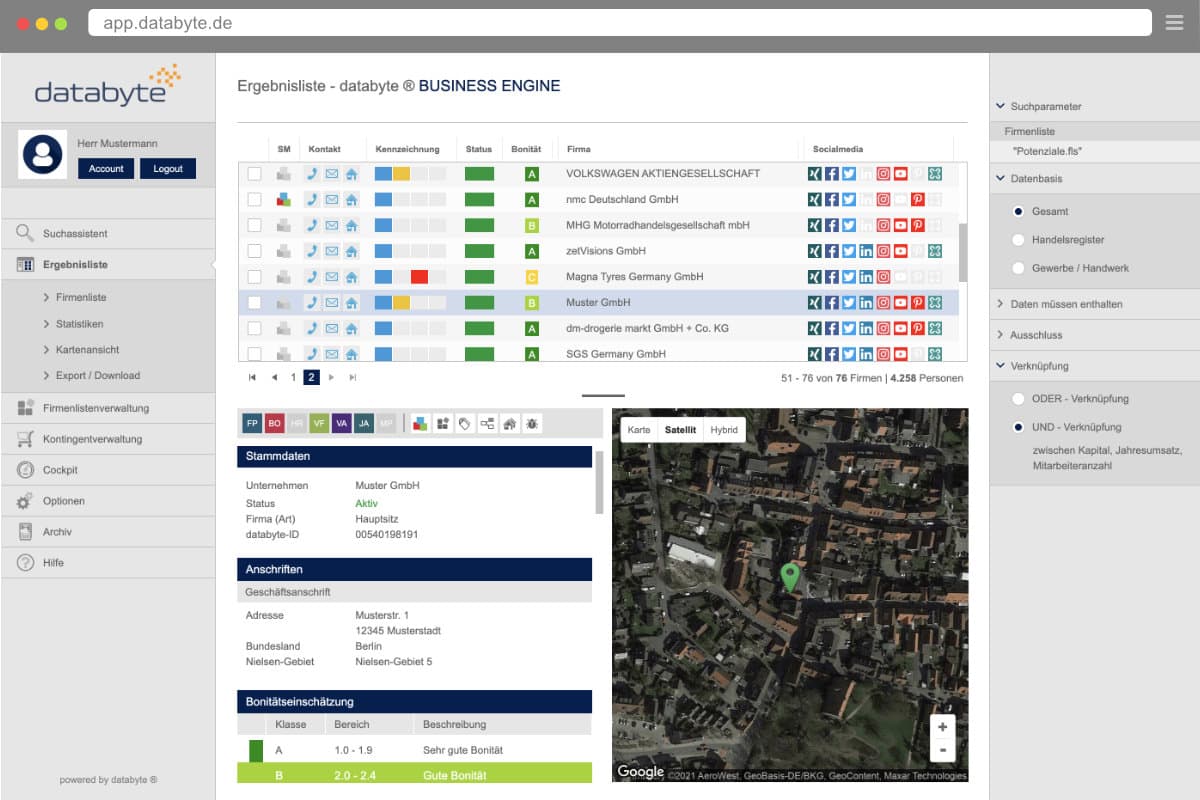Click the bug icon in detail toolbar
1200x800 pixels.
point(531,423)
